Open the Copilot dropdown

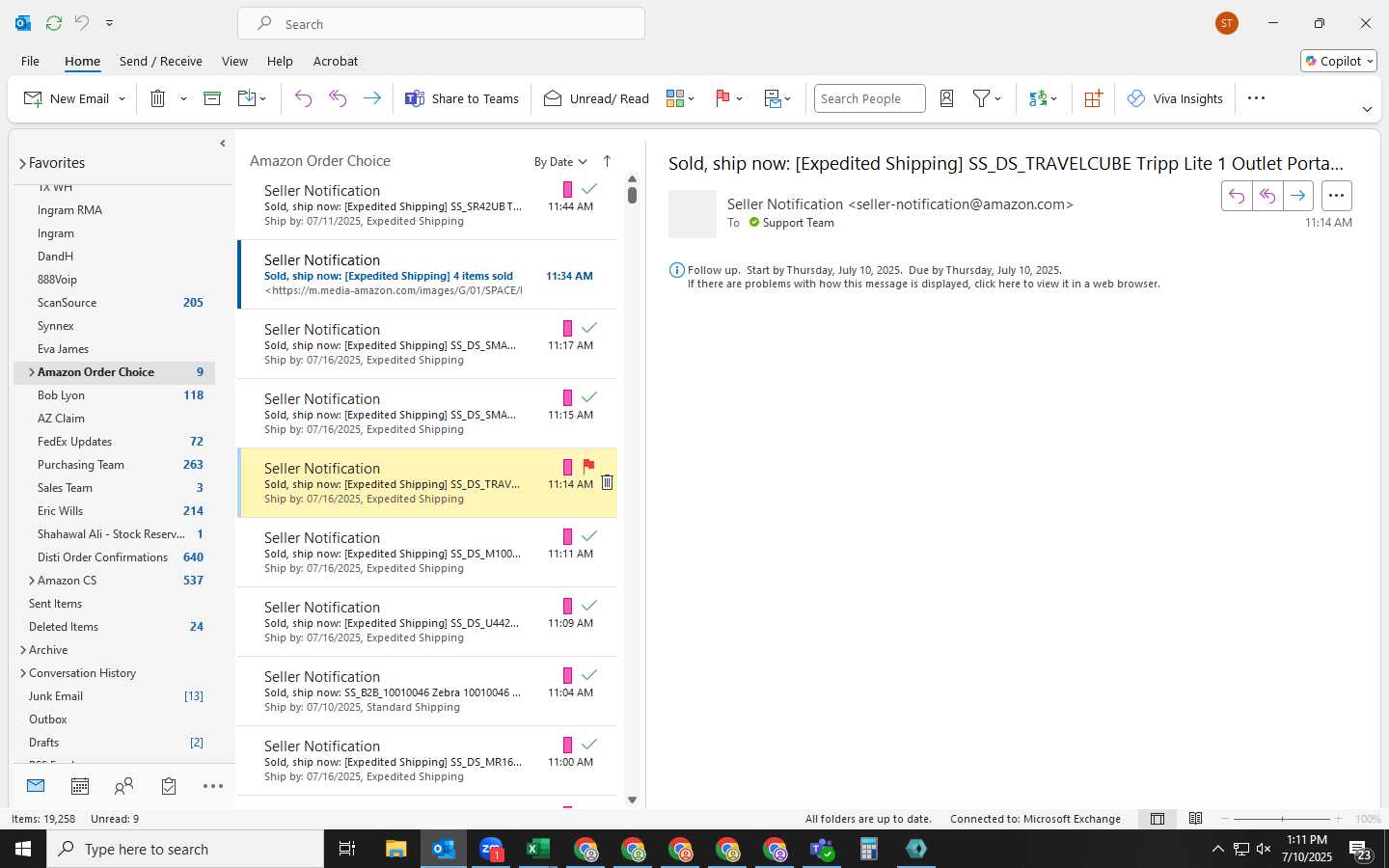[x=1339, y=61]
